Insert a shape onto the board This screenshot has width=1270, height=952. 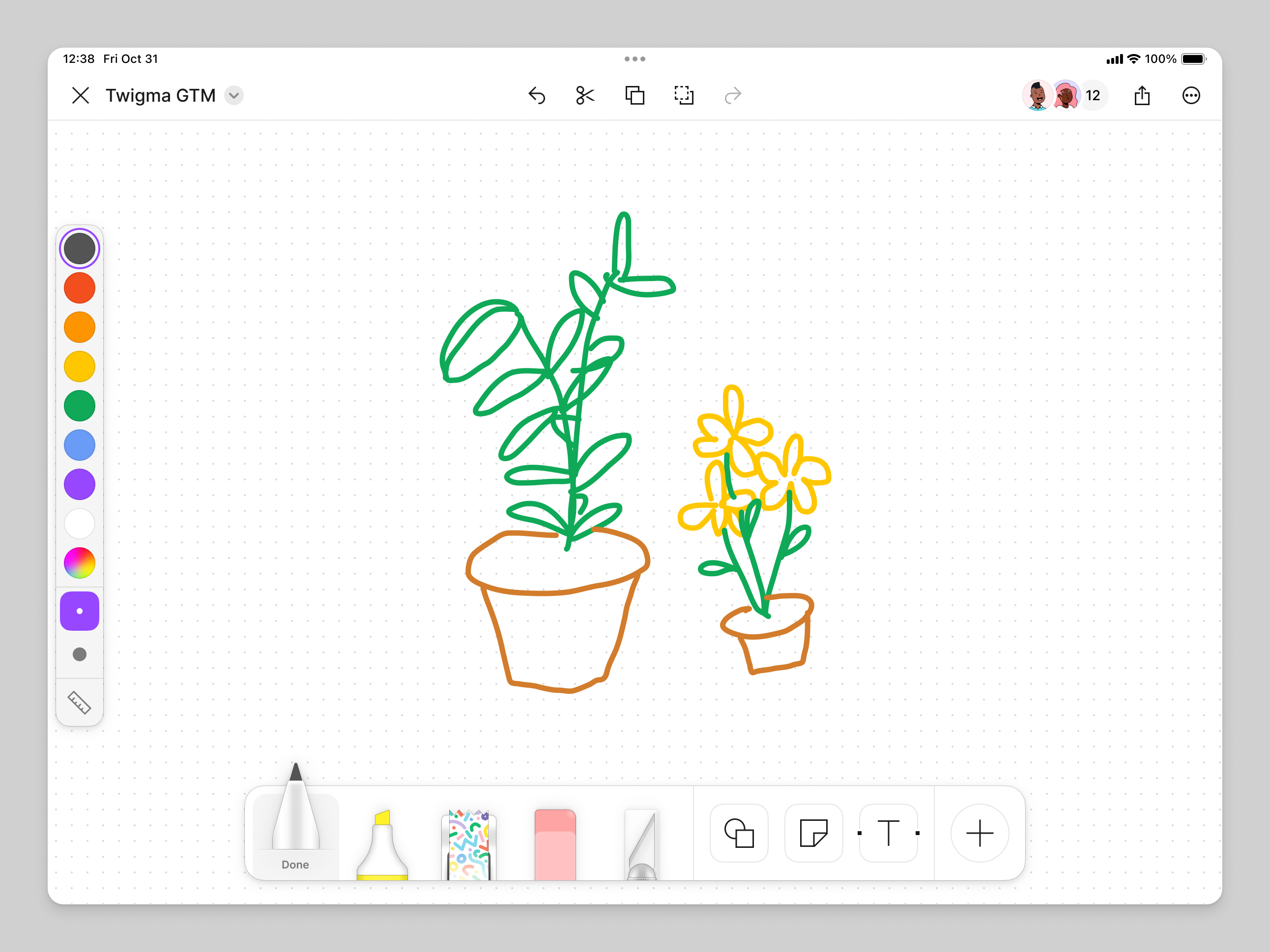coord(739,834)
